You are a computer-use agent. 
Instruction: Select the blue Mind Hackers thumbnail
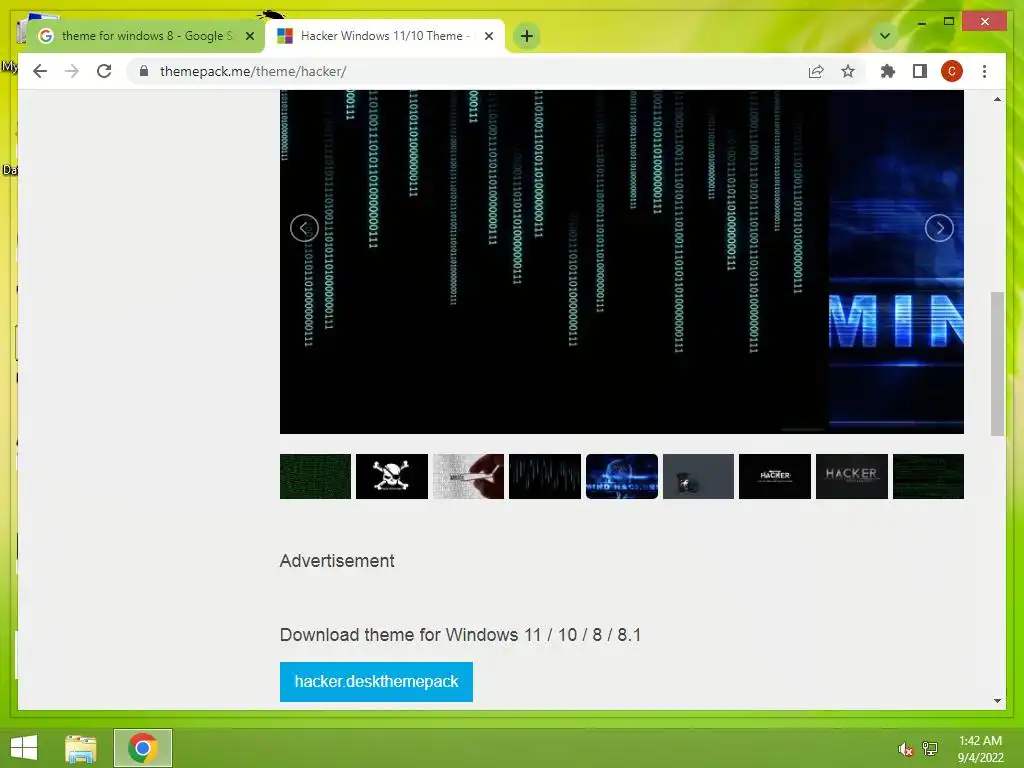(x=622, y=477)
